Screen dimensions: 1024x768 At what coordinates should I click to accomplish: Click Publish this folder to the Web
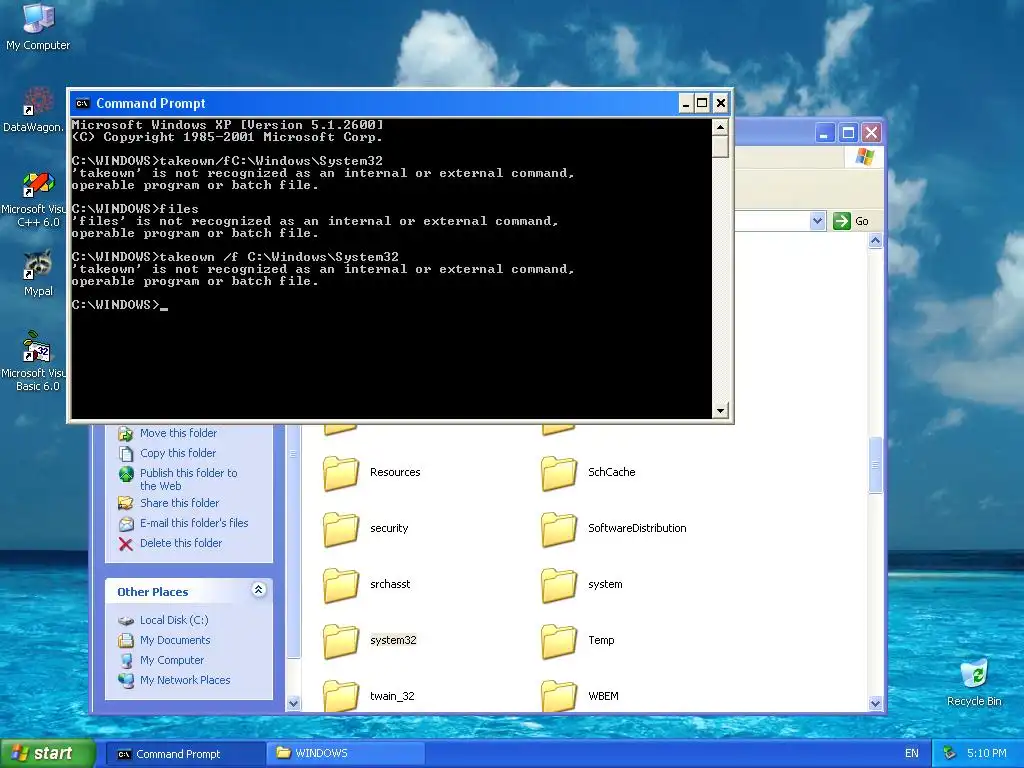click(189, 479)
